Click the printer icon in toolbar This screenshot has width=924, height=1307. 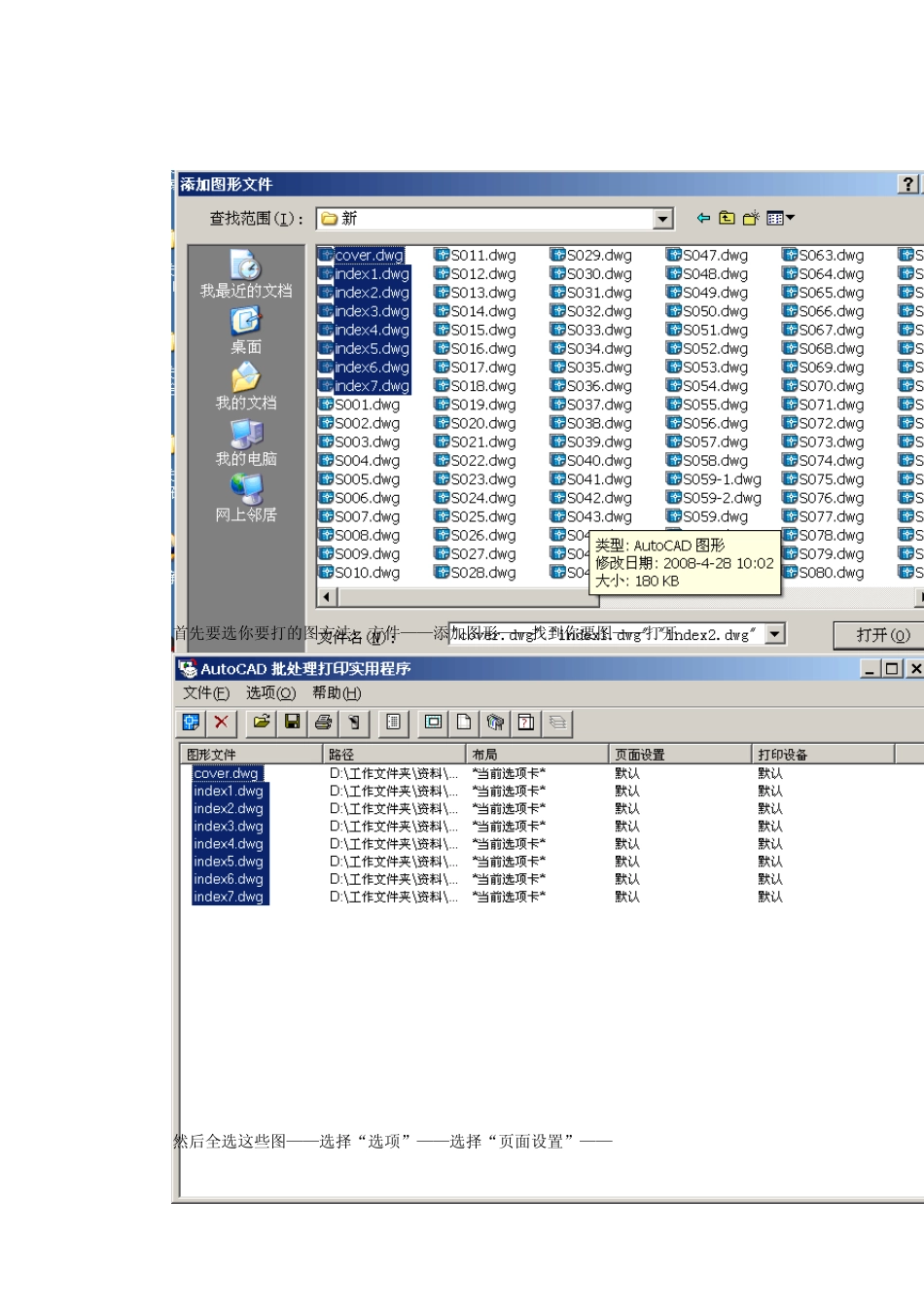(323, 722)
